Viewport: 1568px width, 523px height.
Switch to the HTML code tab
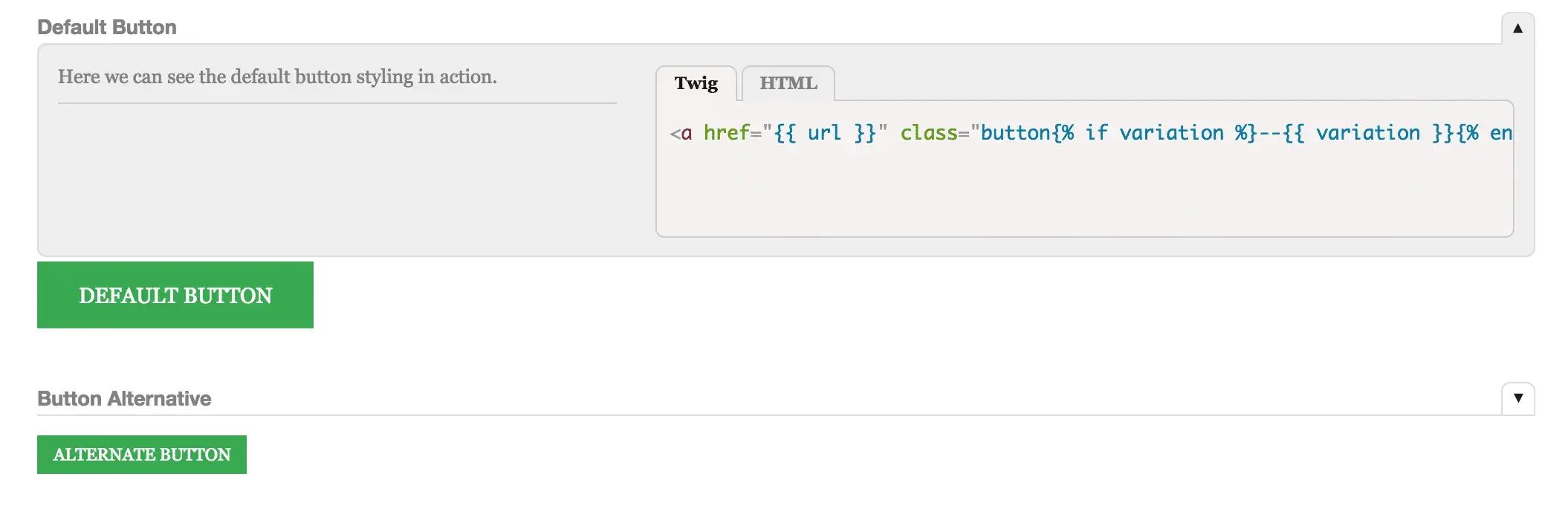point(788,83)
